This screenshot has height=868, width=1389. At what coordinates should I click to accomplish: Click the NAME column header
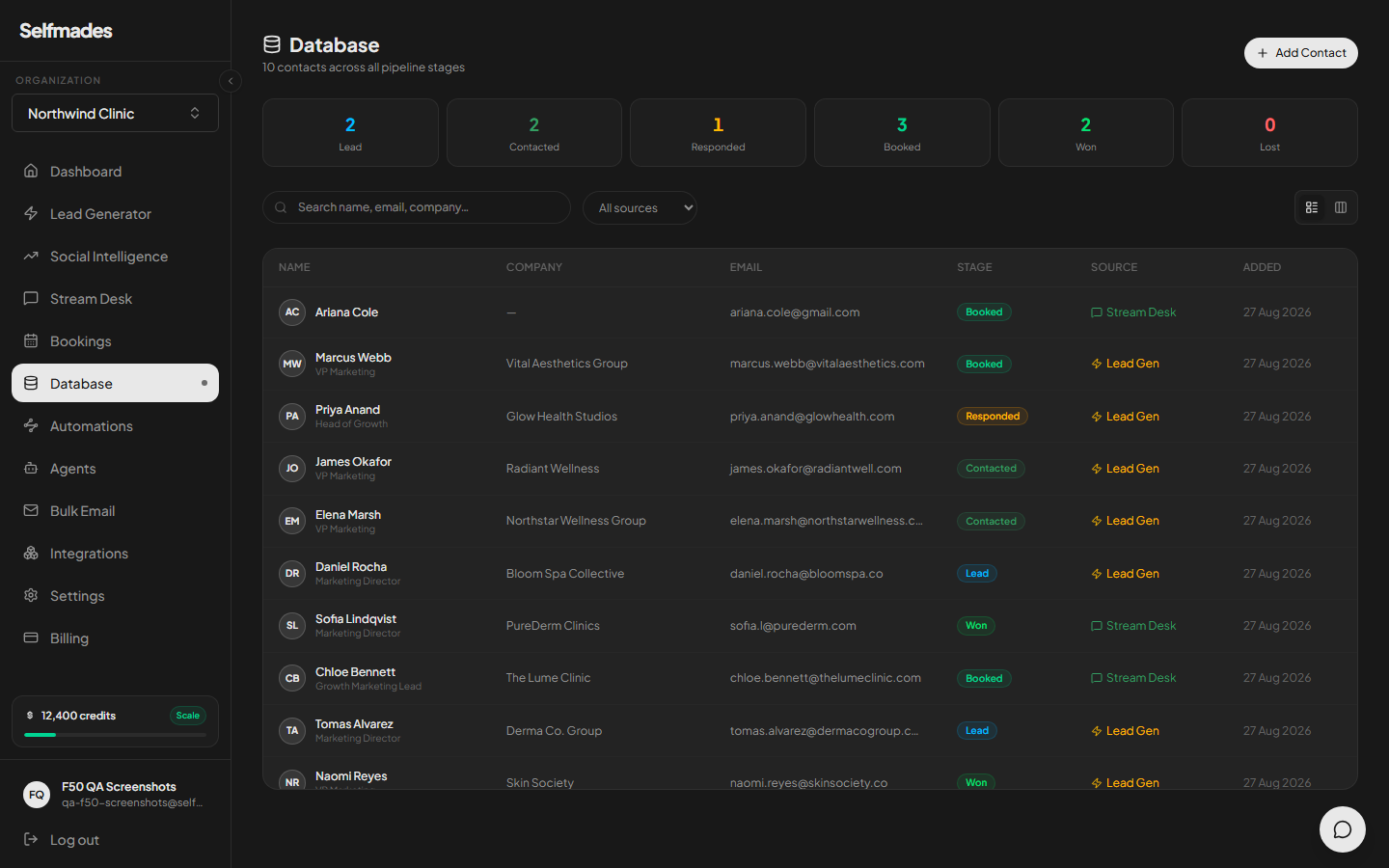pos(294,267)
